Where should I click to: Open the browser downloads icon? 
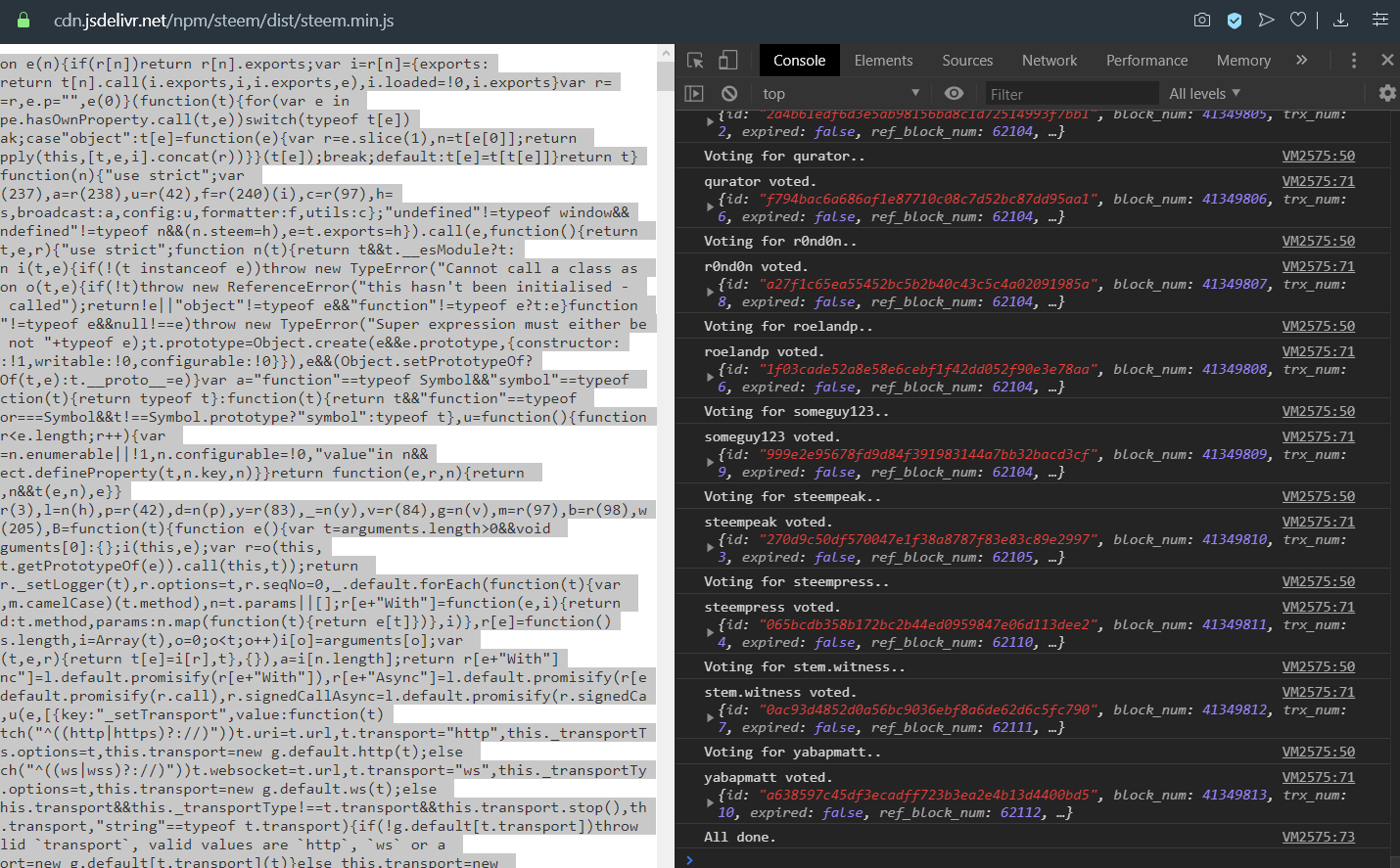[1341, 20]
